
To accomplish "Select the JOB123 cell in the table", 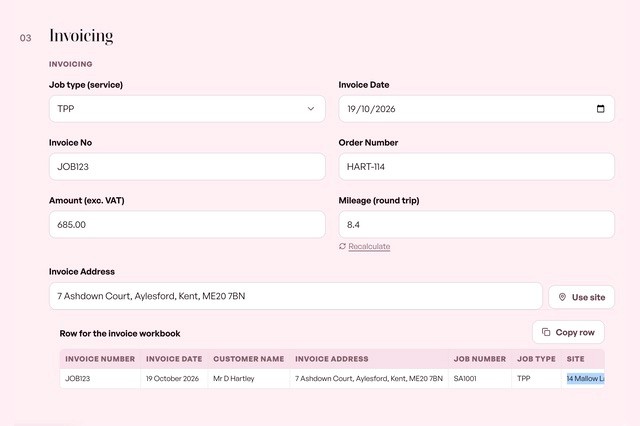I will click(x=100, y=379).
